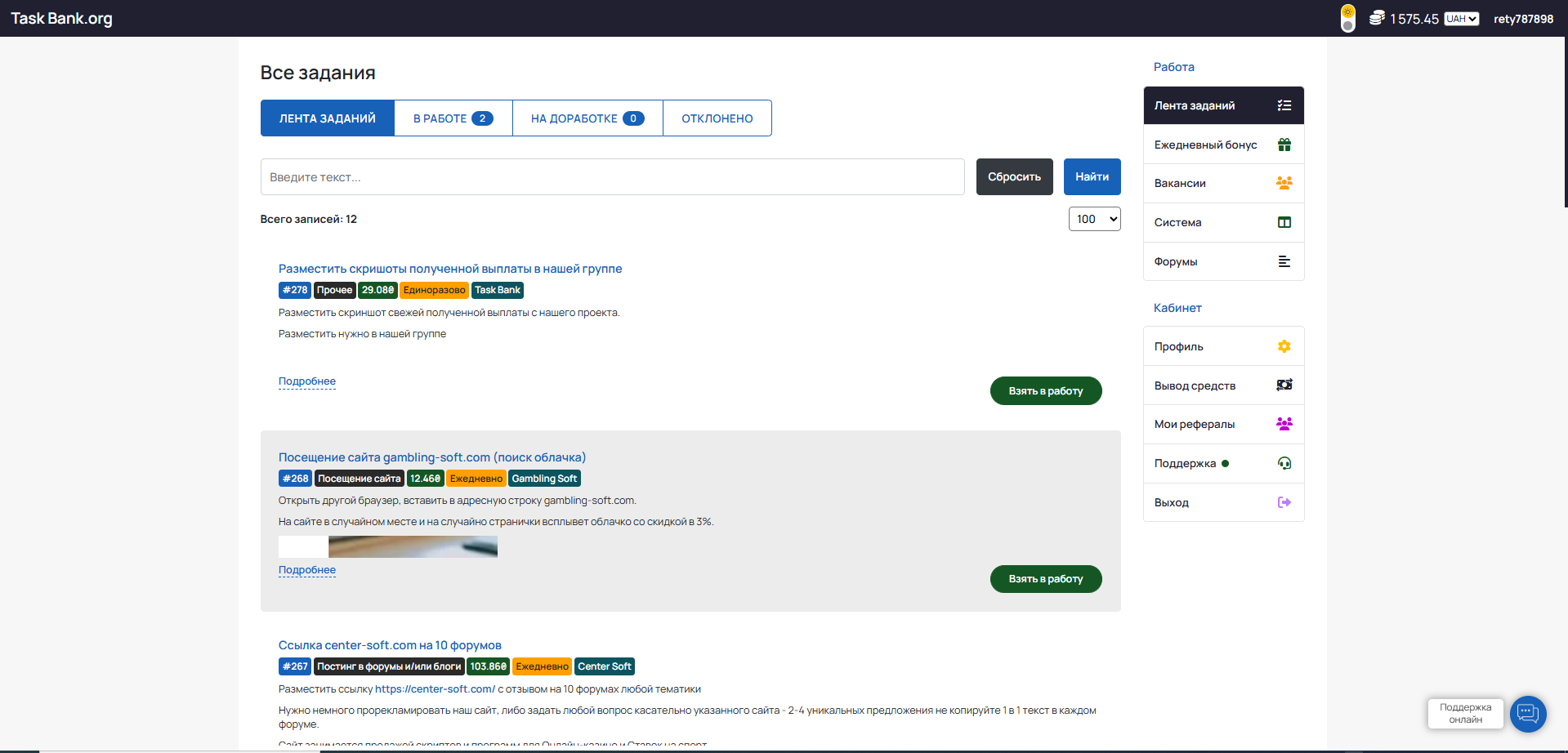Click the logout icon beside Выход
Screen dimensions: 1568x753
tap(1284, 502)
